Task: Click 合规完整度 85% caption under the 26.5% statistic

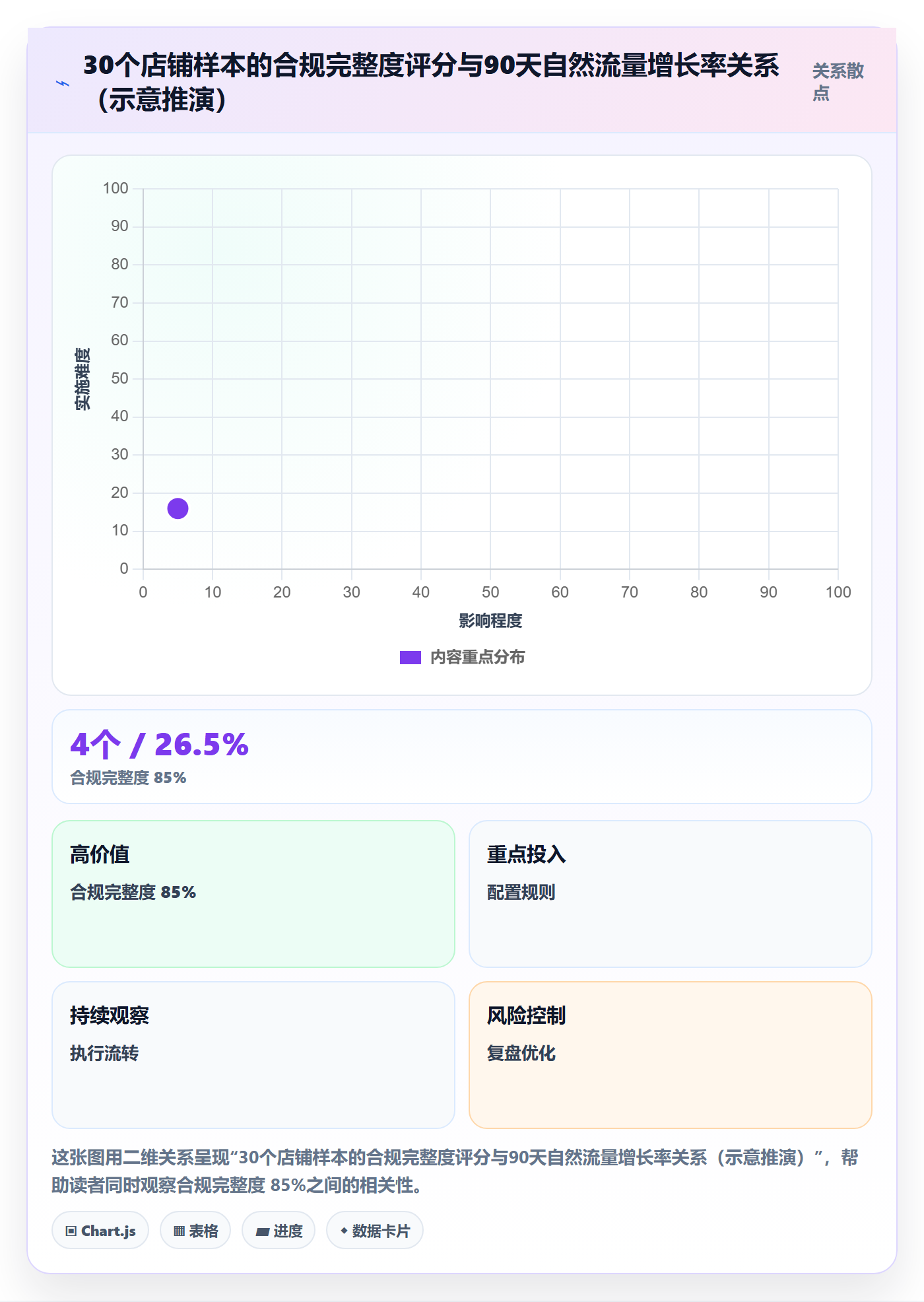Action: pos(129,778)
